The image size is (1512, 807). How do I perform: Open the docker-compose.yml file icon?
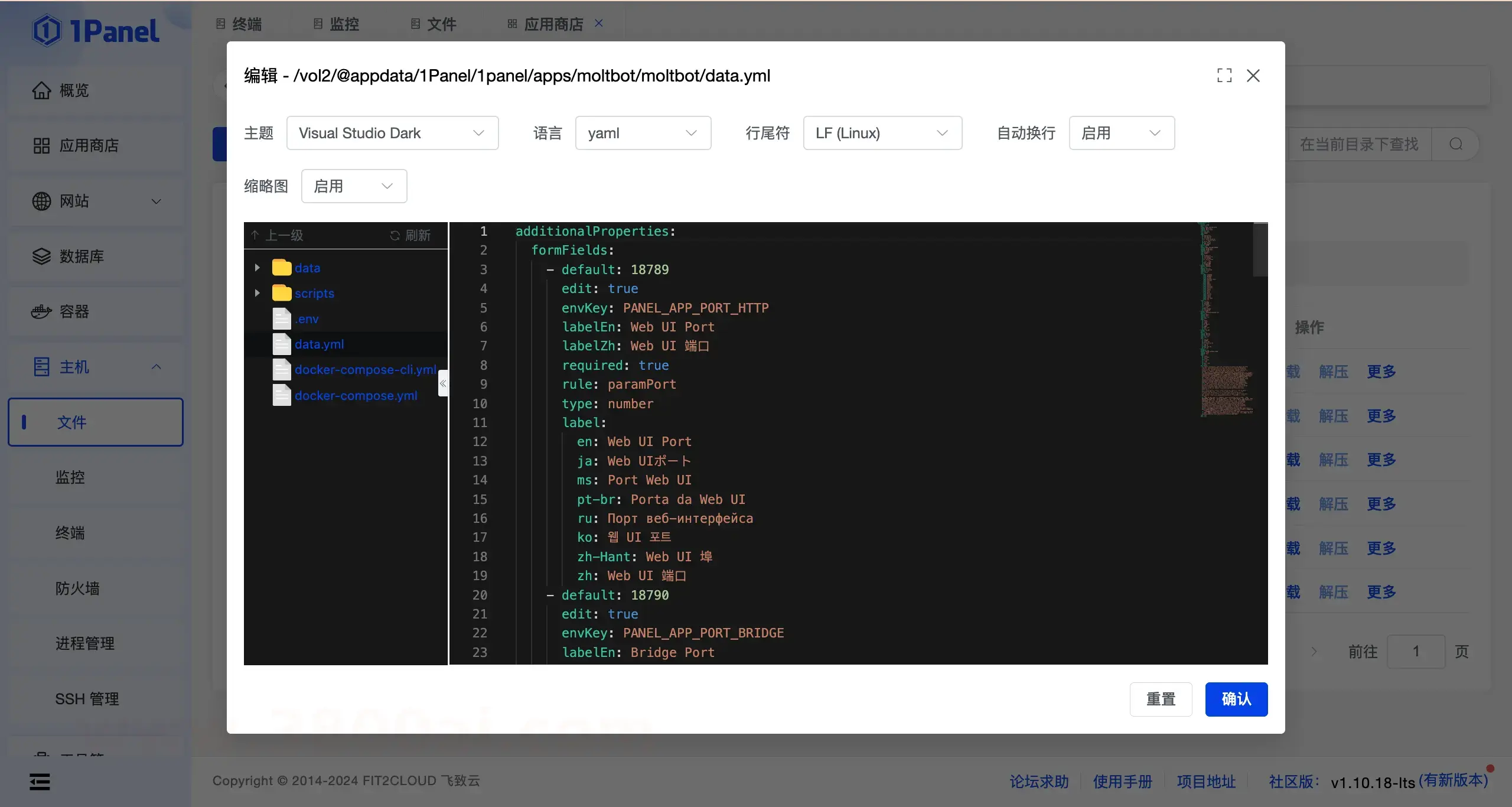pyautogui.click(x=281, y=395)
